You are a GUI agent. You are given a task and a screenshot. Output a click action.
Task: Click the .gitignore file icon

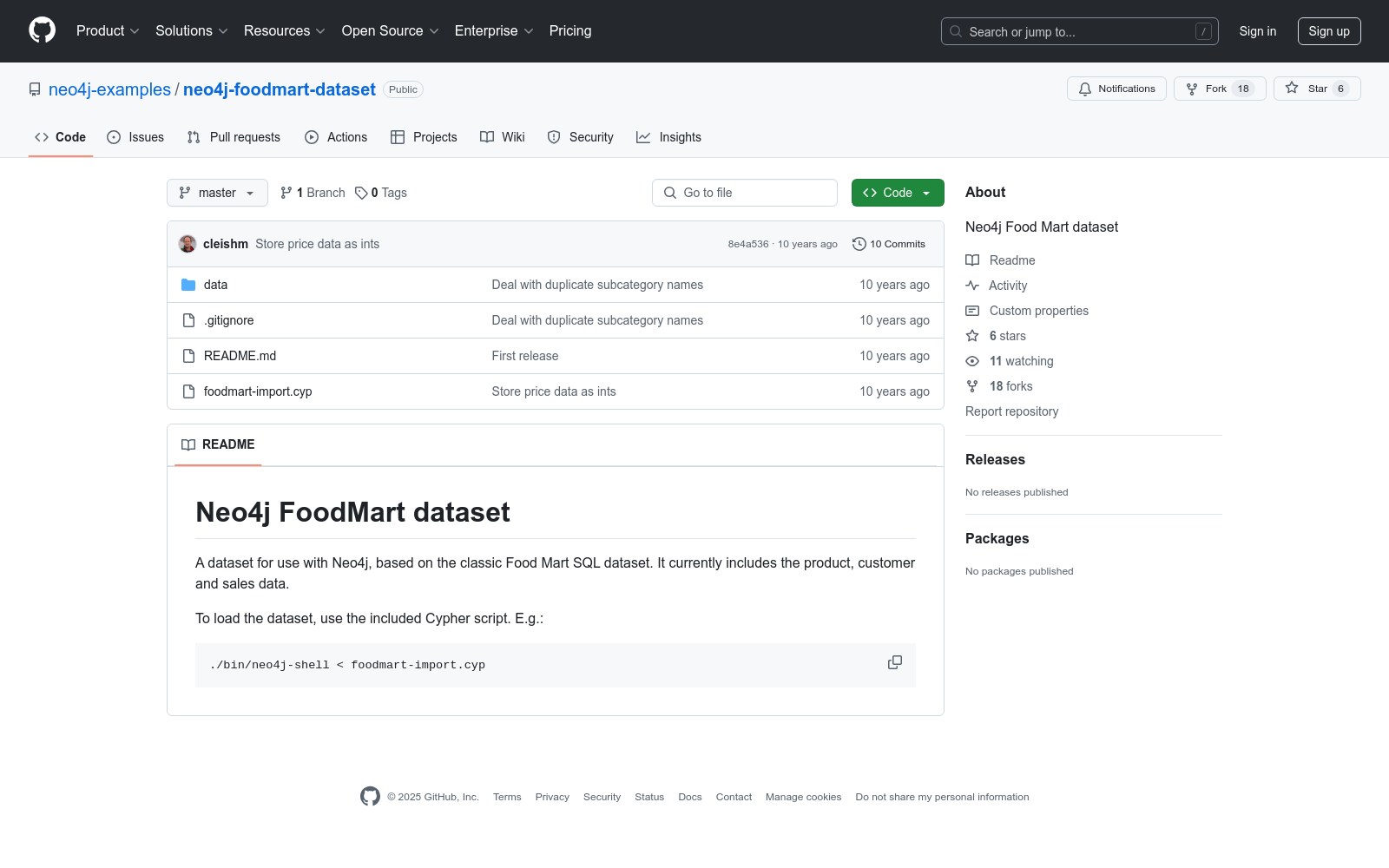188,320
